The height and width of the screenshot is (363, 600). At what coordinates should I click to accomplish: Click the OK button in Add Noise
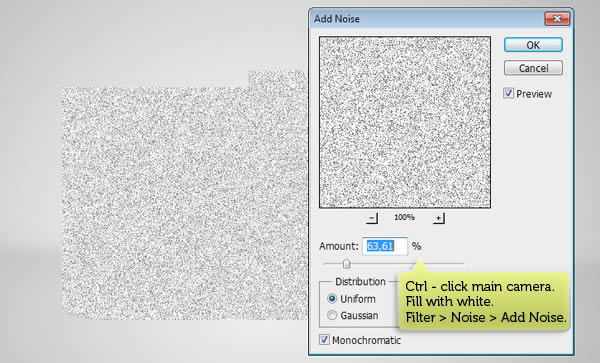pyautogui.click(x=533, y=45)
